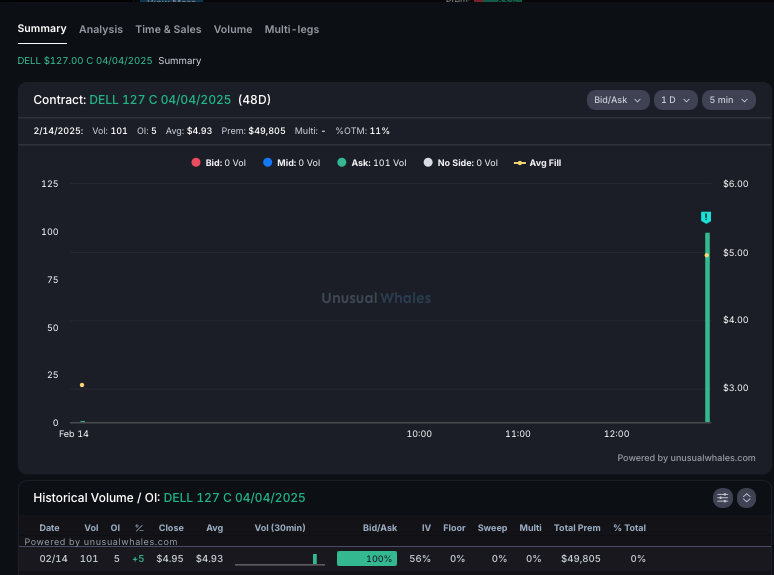Screen dimensions: 774x575
Task: Sort by OI change percent column header
Action: pos(139,528)
